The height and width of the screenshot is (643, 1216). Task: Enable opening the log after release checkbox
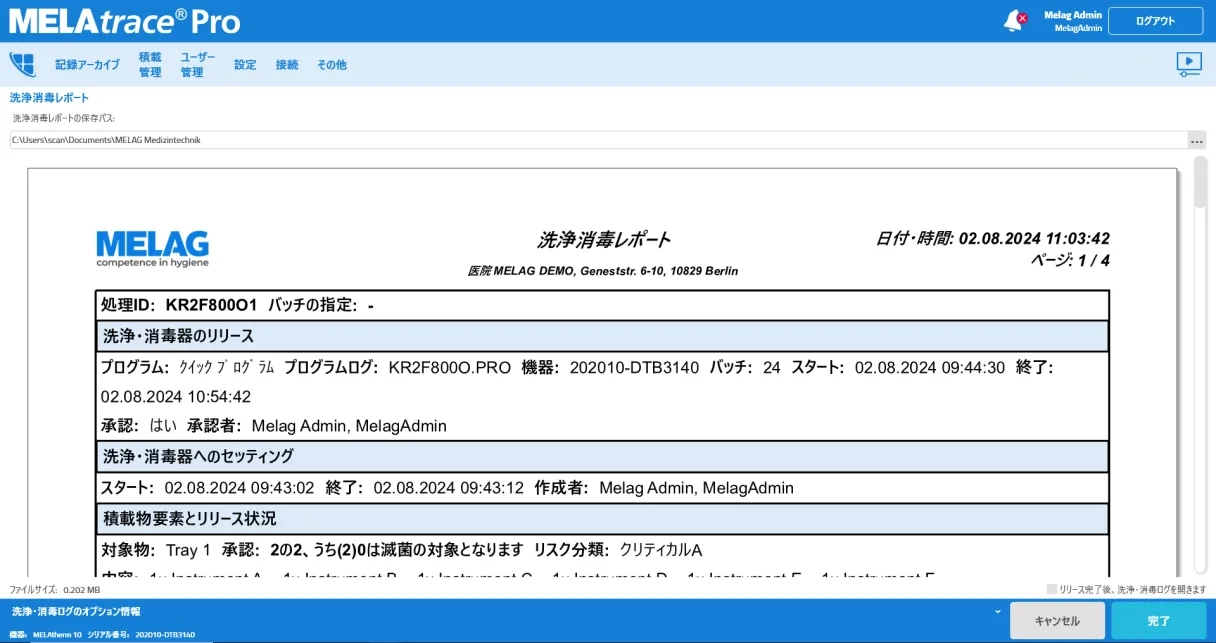[x=1051, y=589]
